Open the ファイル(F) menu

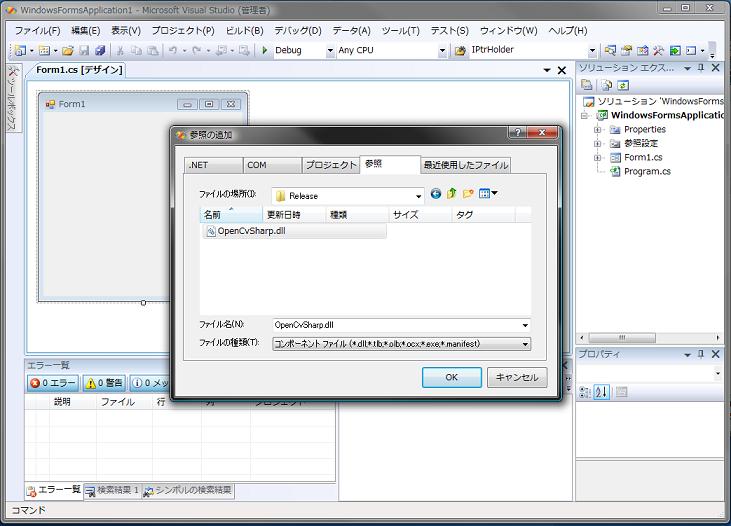coord(37,31)
